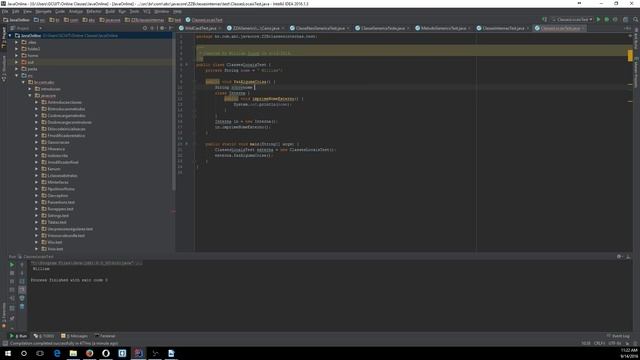Image resolution: width=640 pixels, height=360 pixels.
Task: Click Scroll from Source in Project panel
Action: pos(145,28)
